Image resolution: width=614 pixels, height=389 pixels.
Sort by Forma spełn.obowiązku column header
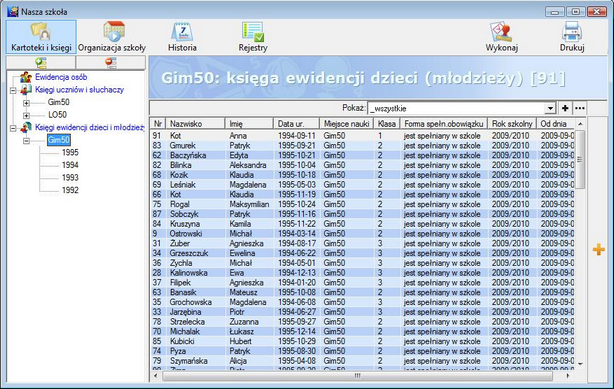click(444, 124)
